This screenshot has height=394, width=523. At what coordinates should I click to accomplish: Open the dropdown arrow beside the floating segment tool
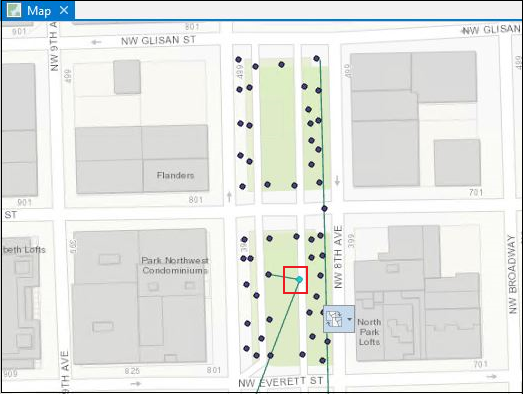(x=349, y=319)
